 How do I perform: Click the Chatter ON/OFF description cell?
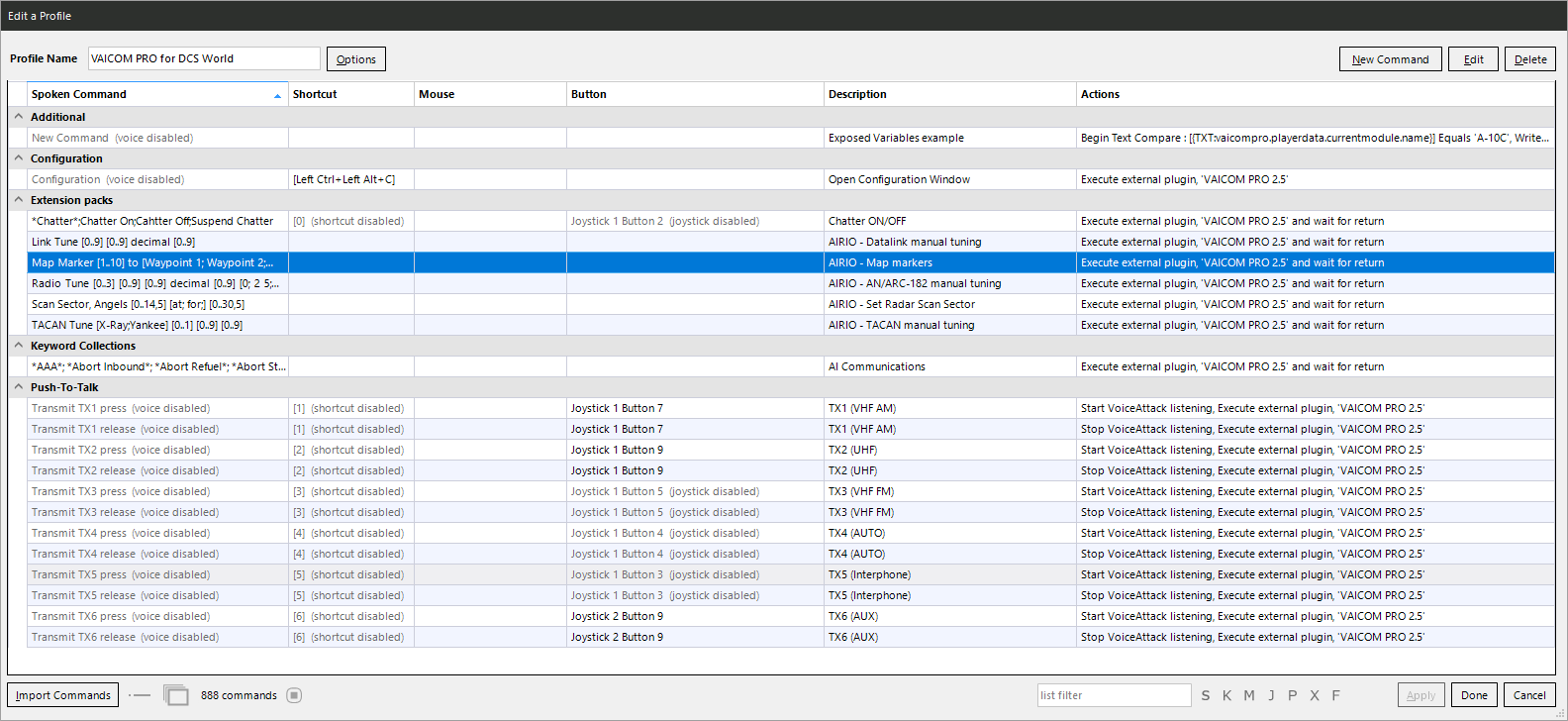tap(950, 221)
